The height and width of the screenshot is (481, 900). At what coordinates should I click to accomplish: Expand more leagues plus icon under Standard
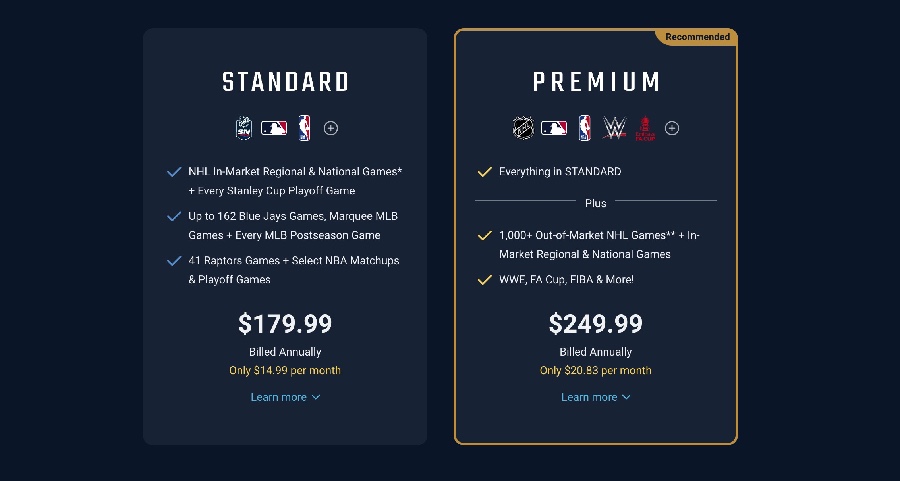(x=331, y=128)
